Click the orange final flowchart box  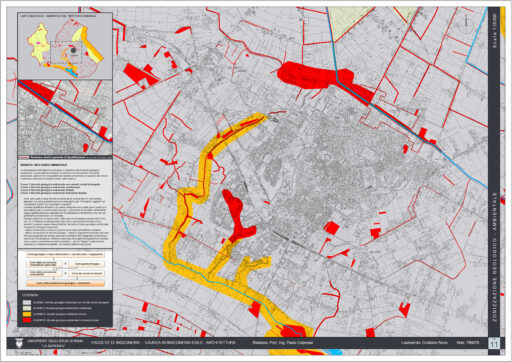tap(65, 283)
